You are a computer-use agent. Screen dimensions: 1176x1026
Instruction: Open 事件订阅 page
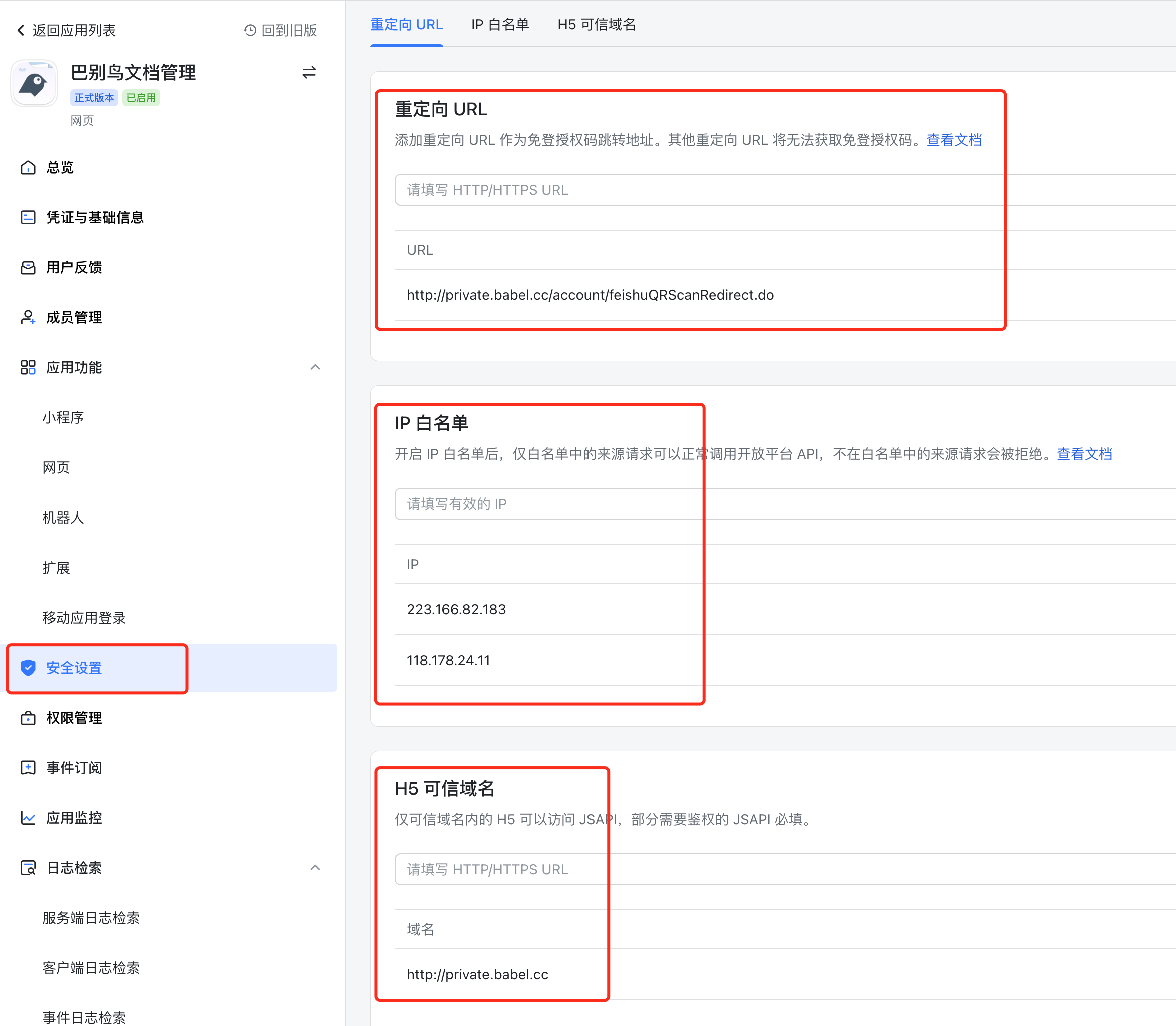[x=74, y=767]
